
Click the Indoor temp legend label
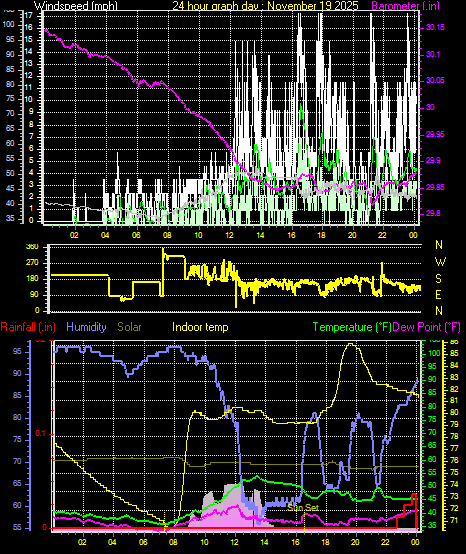point(200,327)
